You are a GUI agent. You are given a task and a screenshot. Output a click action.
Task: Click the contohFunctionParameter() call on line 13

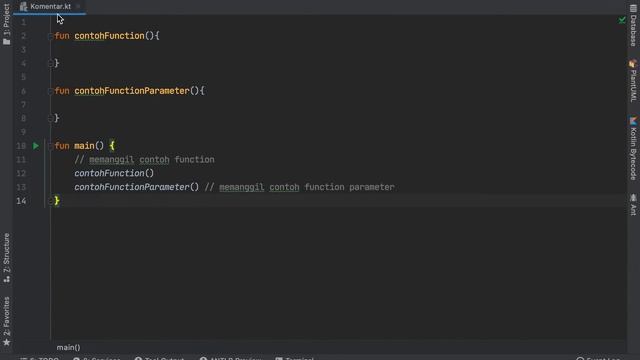pos(137,187)
